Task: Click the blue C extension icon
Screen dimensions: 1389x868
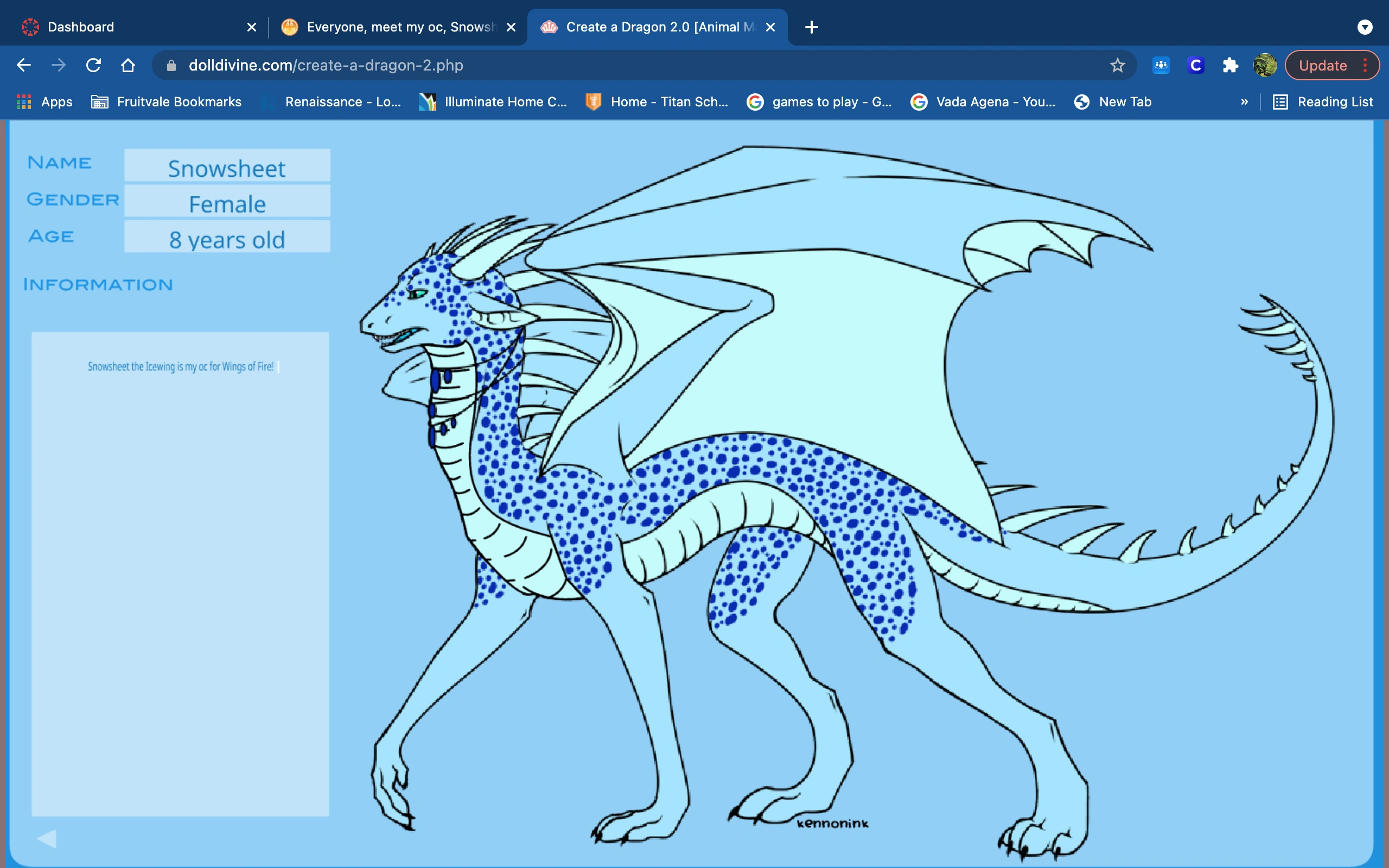Action: coord(1195,65)
